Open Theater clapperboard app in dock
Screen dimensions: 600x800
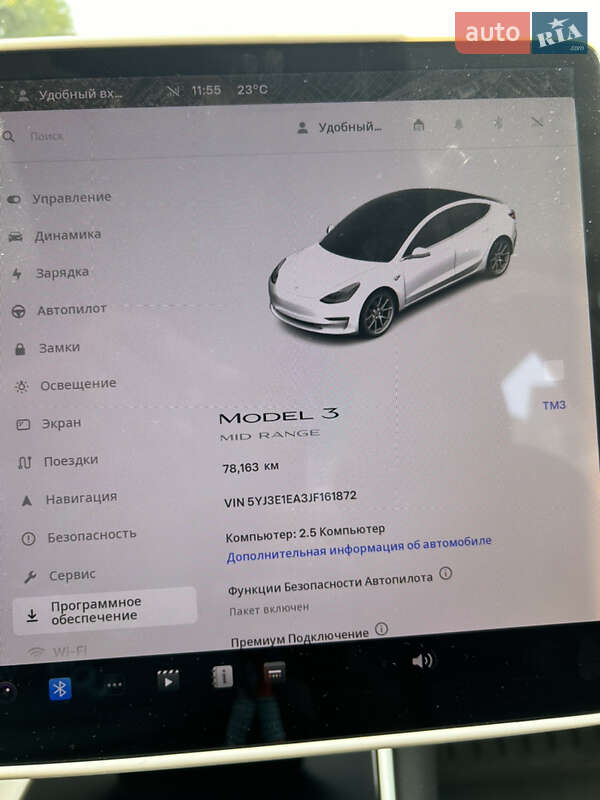click(x=168, y=680)
